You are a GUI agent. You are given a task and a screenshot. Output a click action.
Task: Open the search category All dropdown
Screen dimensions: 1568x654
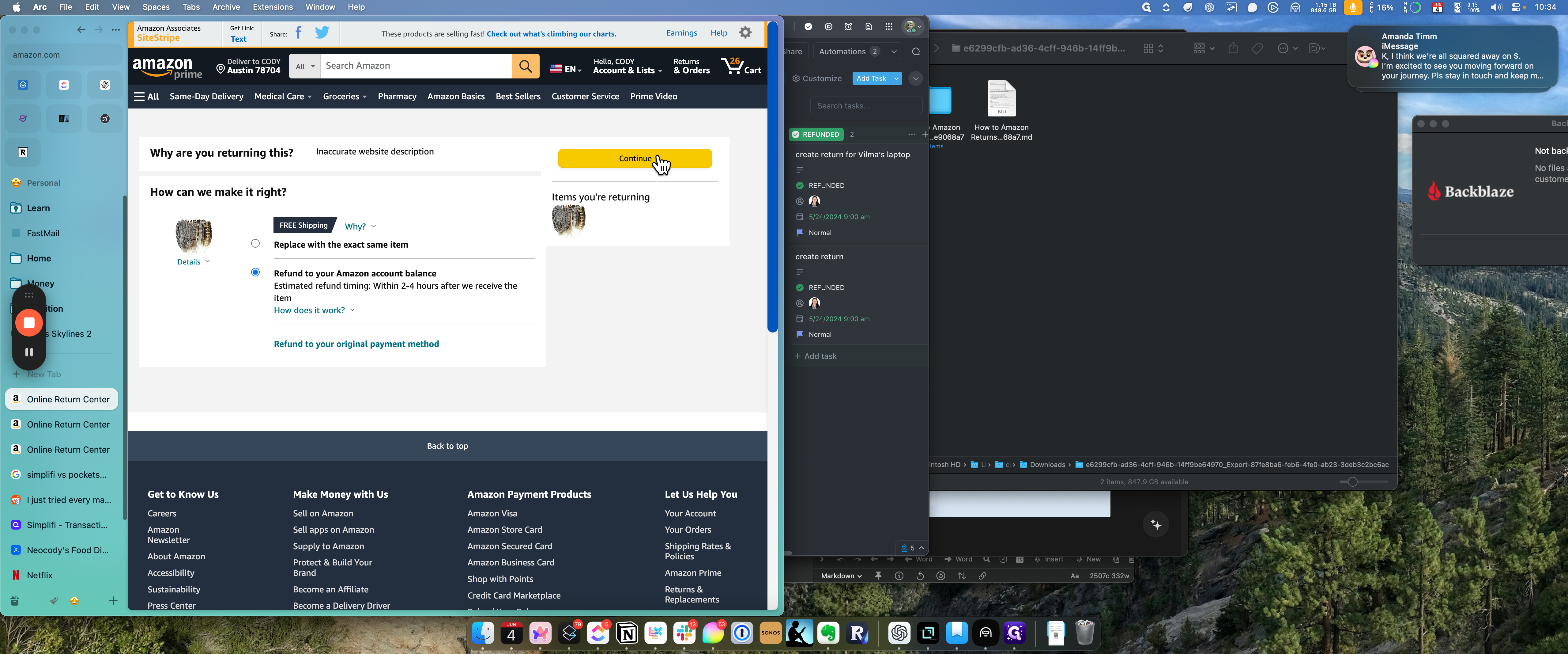(x=305, y=67)
